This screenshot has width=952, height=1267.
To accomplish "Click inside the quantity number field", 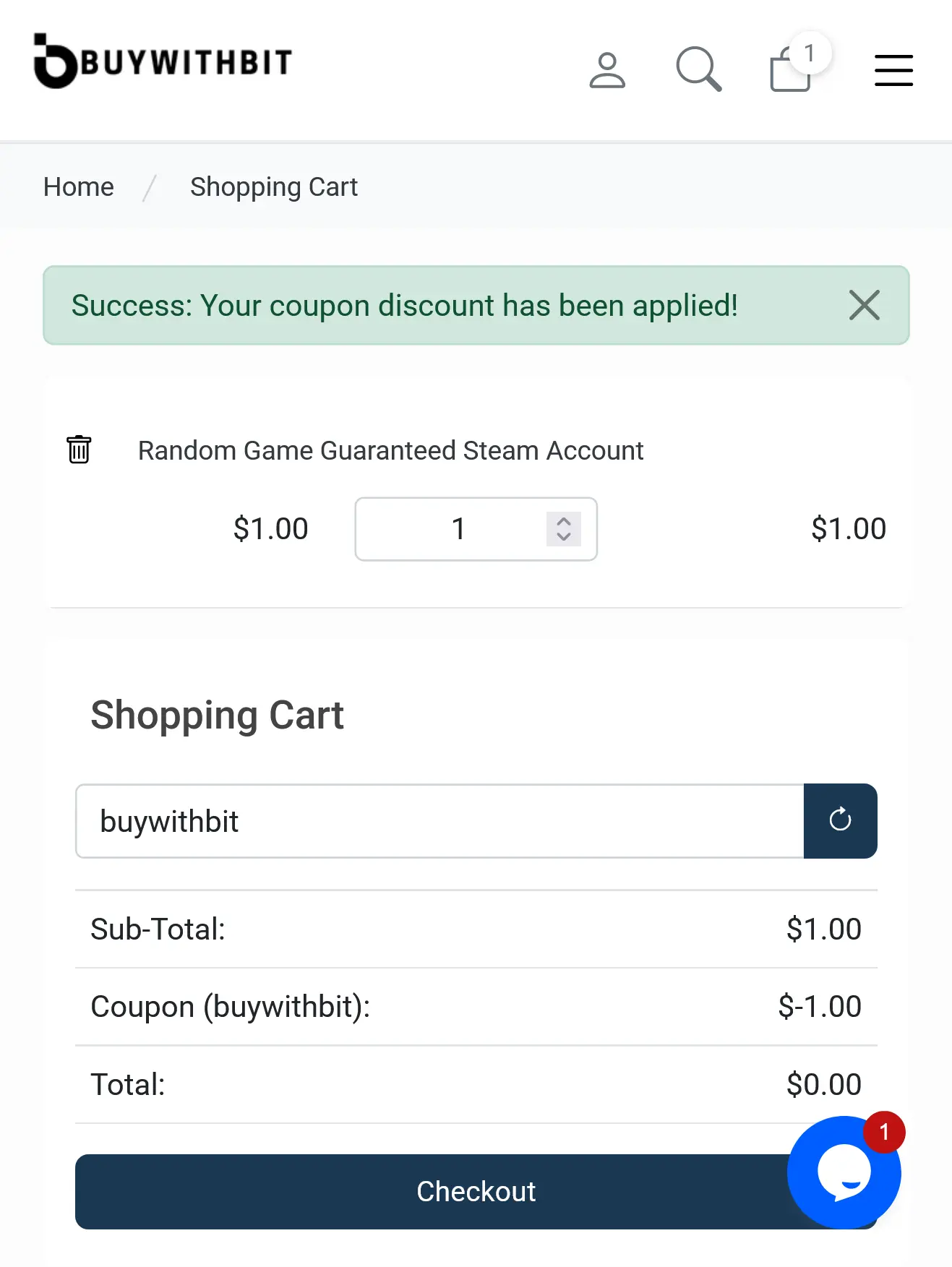I will click(x=457, y=529).
